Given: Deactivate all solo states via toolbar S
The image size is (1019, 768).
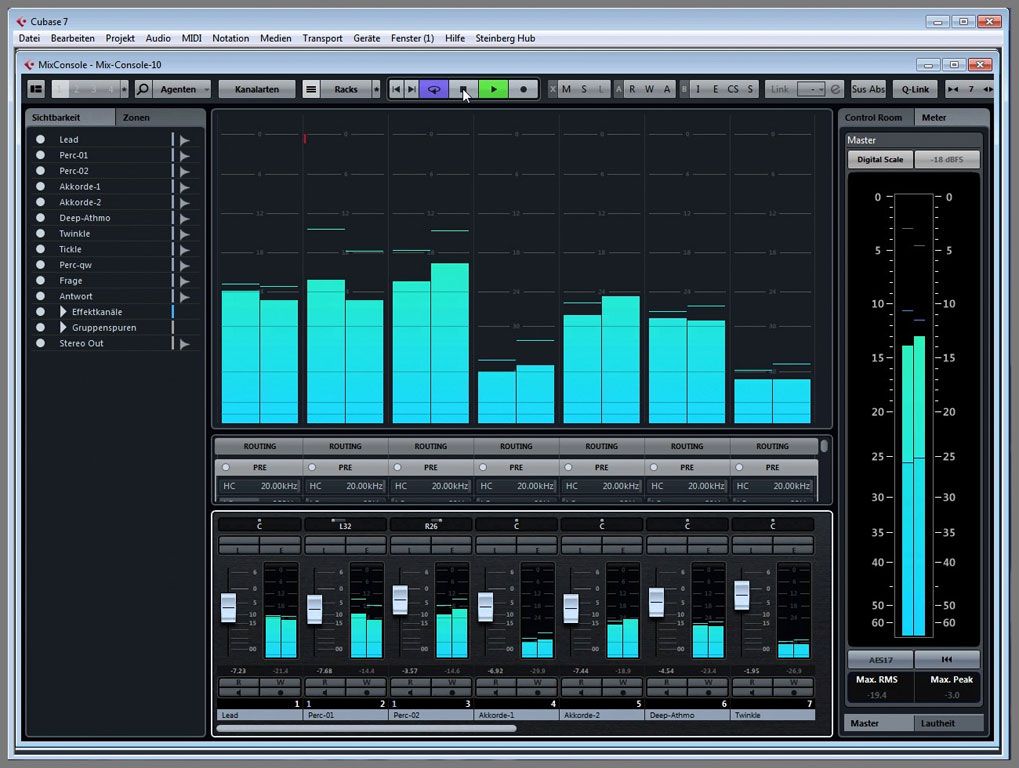Looking at the screenshot, I should click(584, 89).
